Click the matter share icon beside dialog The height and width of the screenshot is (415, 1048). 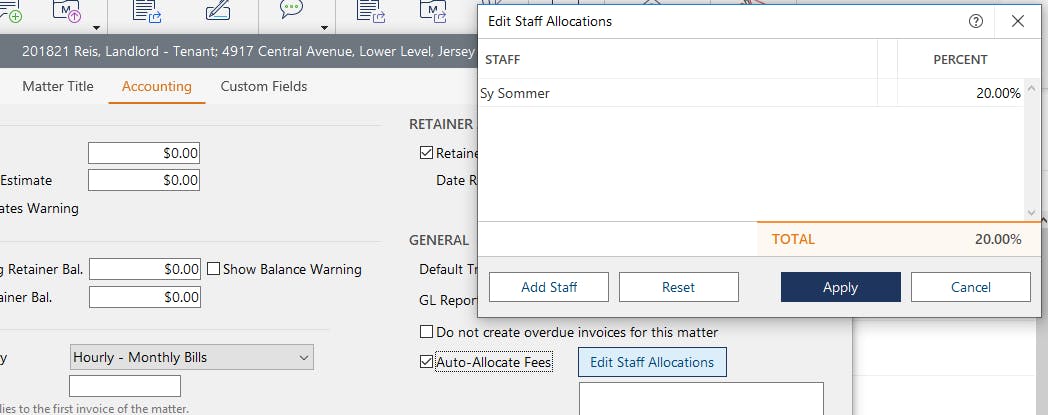pyautogui.click(x=436, y=13)
